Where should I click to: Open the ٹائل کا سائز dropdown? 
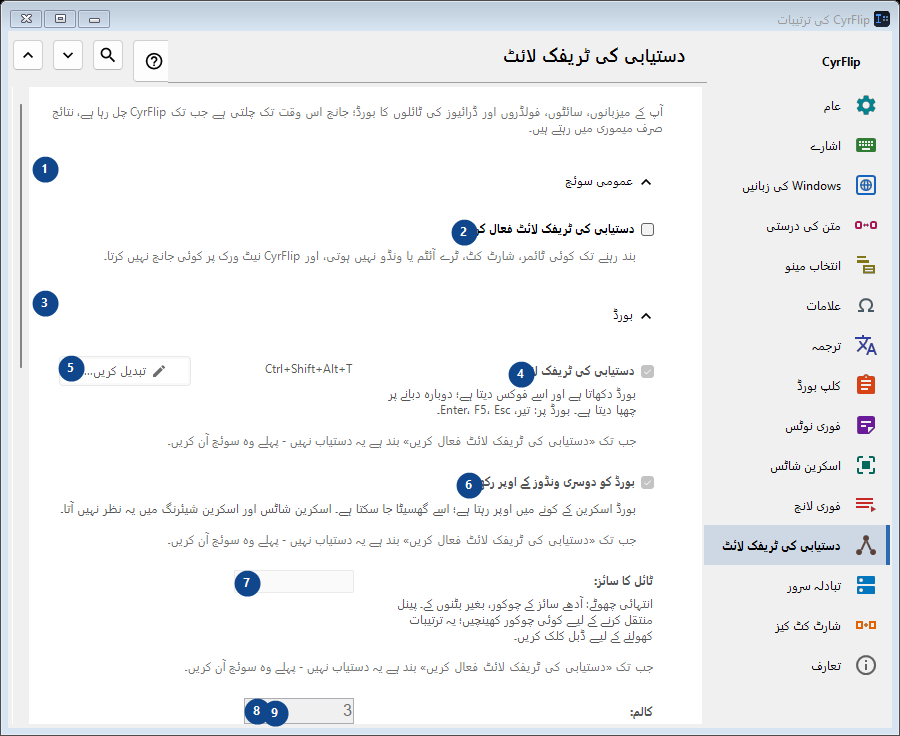click(x=294, y=582)
